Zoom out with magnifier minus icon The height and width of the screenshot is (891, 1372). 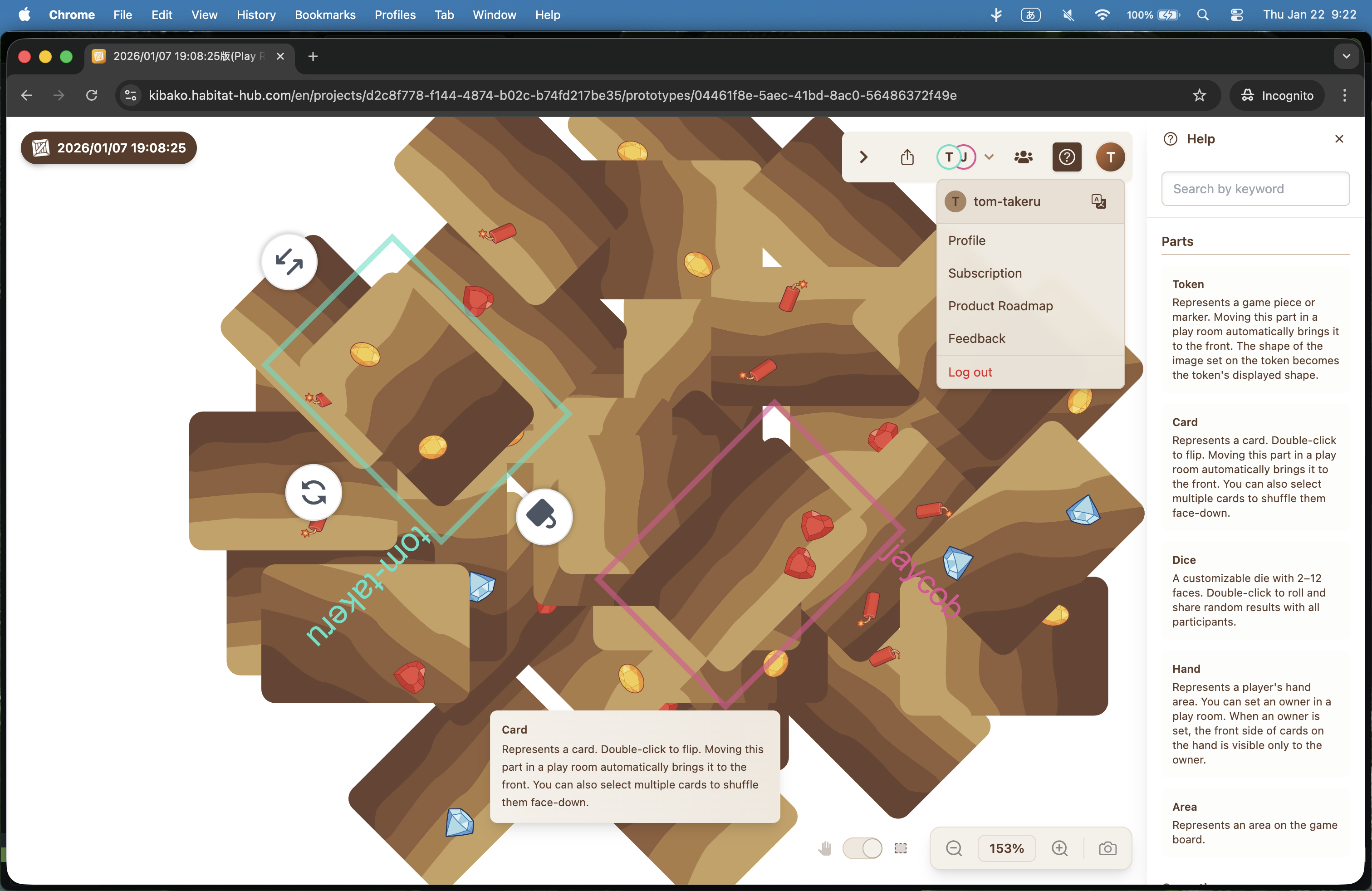[x=954, y=848]
